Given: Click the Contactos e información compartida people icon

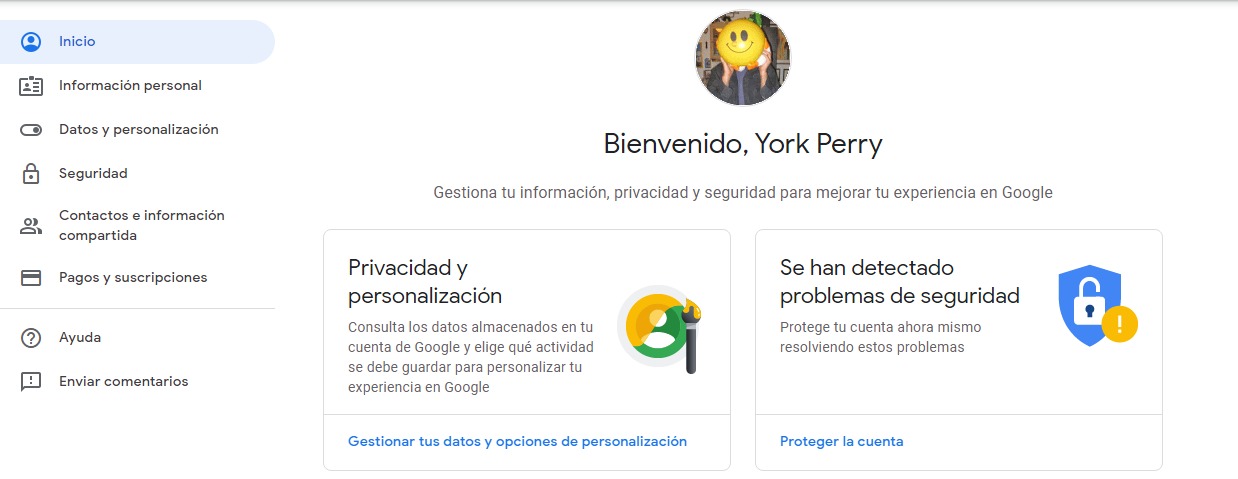Looking at the screenshot, I should 31,226.
